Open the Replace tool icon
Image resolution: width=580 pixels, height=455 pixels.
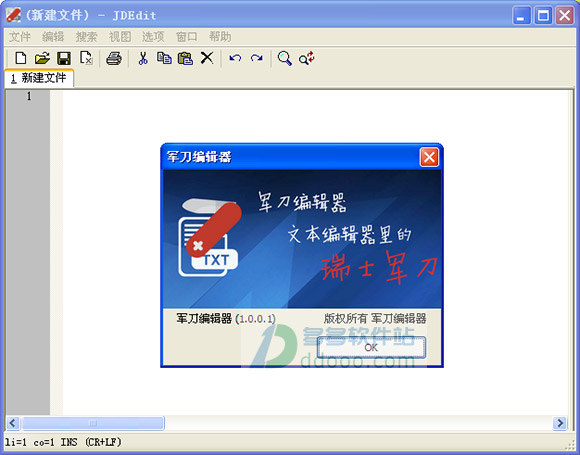307,58
